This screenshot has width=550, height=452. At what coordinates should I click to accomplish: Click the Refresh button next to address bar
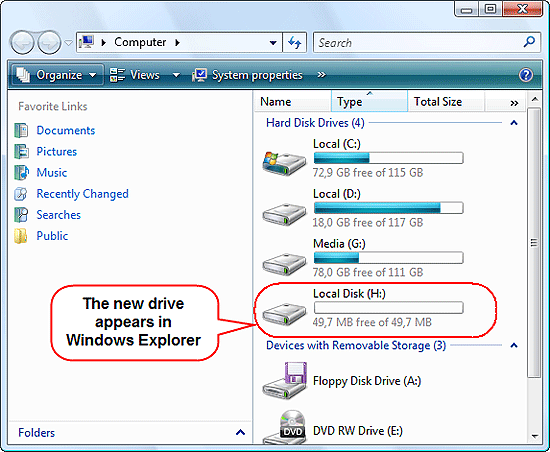click(x=295, y=43)
